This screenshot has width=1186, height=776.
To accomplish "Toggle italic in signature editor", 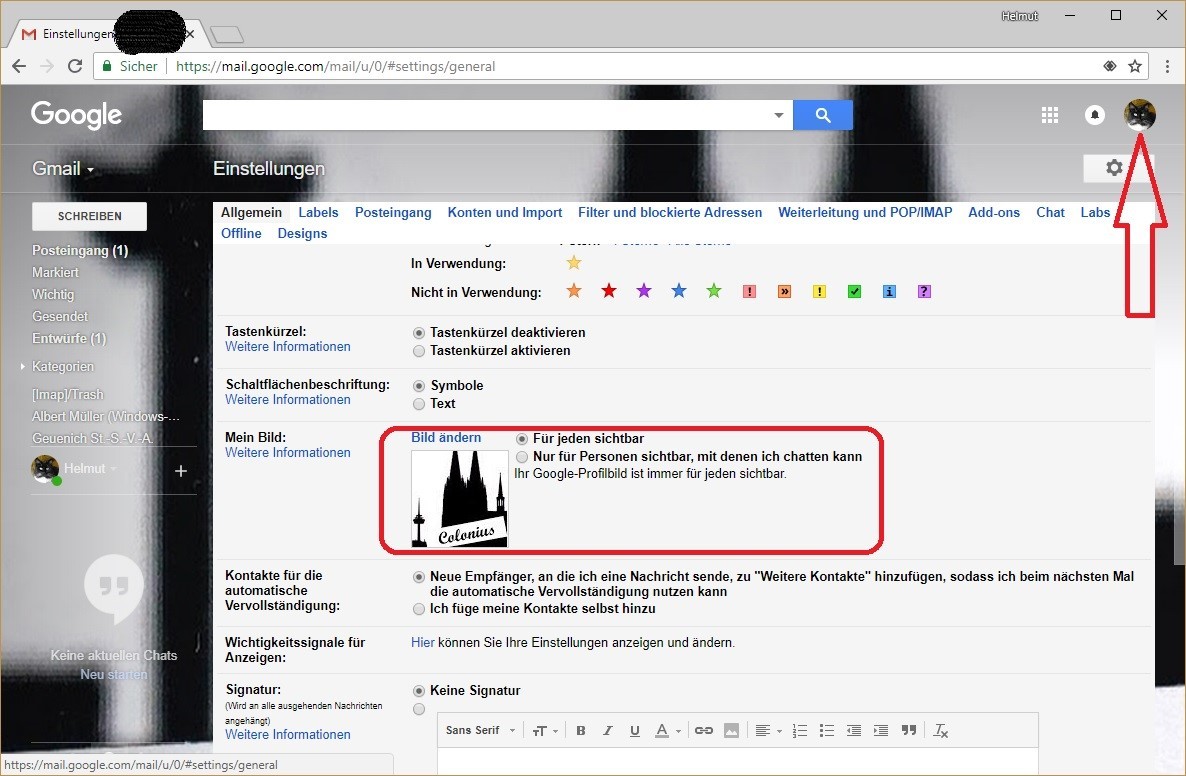I will [x=607, y=731].
